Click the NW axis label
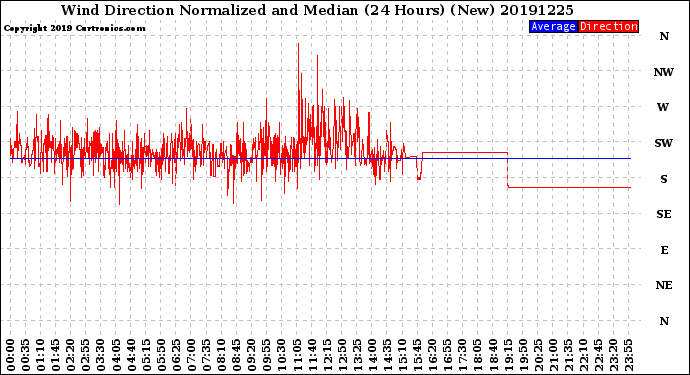Viewport: 690px width, 375px height. 663,72
